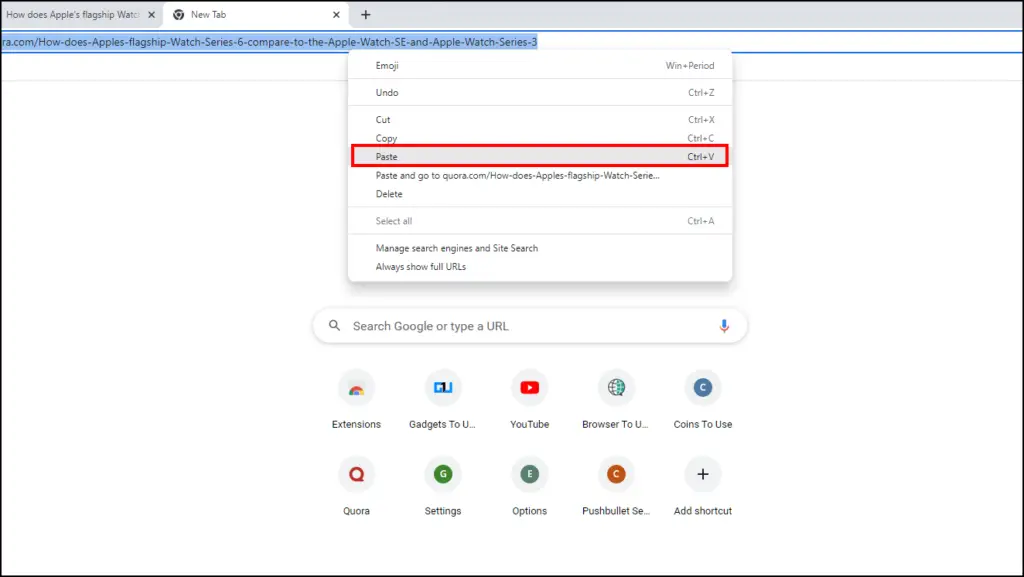Select Copy in context menu
The width and height of the screenshot is (1024, 577).
click(x=540, y=138)
